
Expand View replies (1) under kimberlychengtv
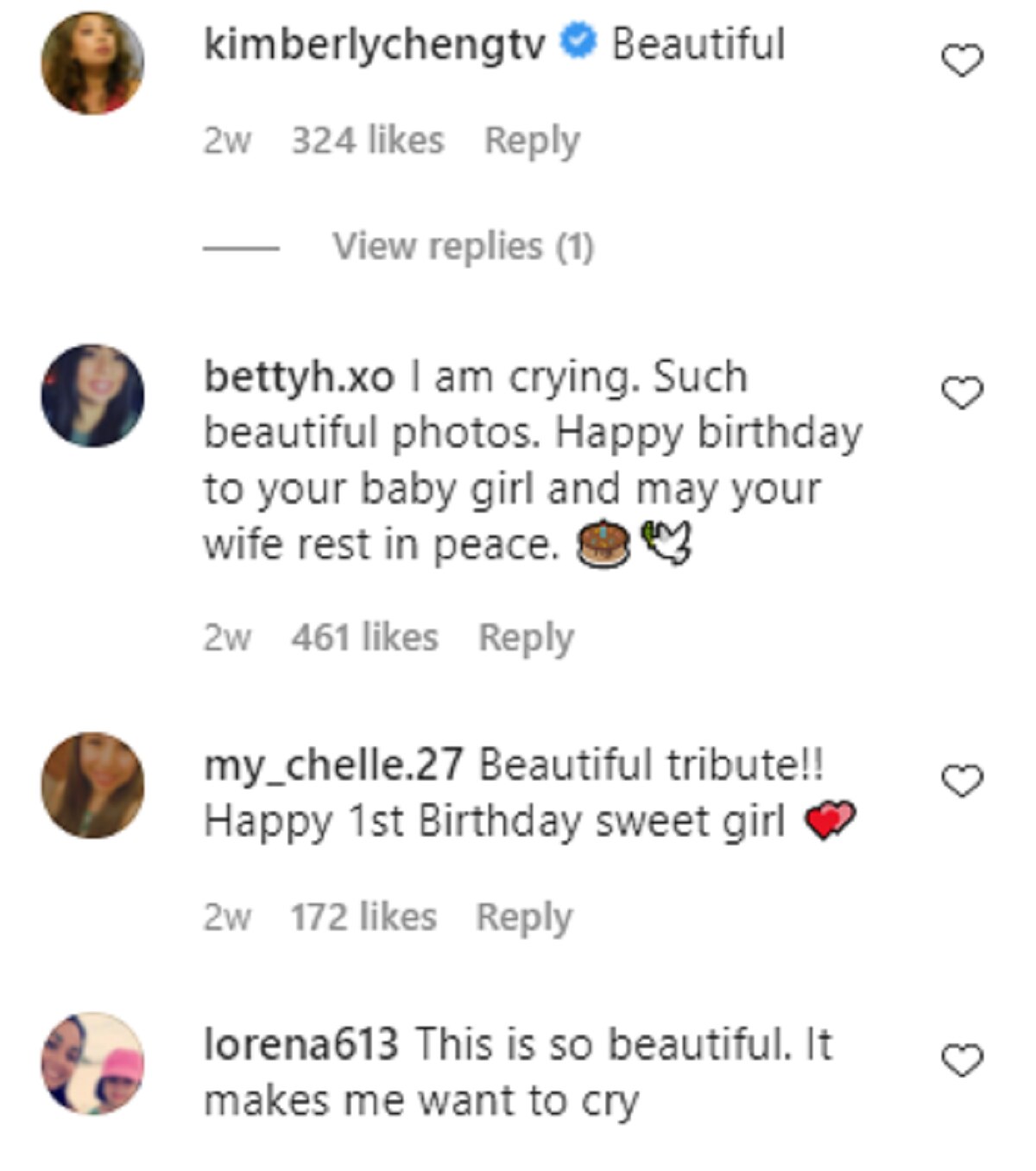[x=463, y=247]
